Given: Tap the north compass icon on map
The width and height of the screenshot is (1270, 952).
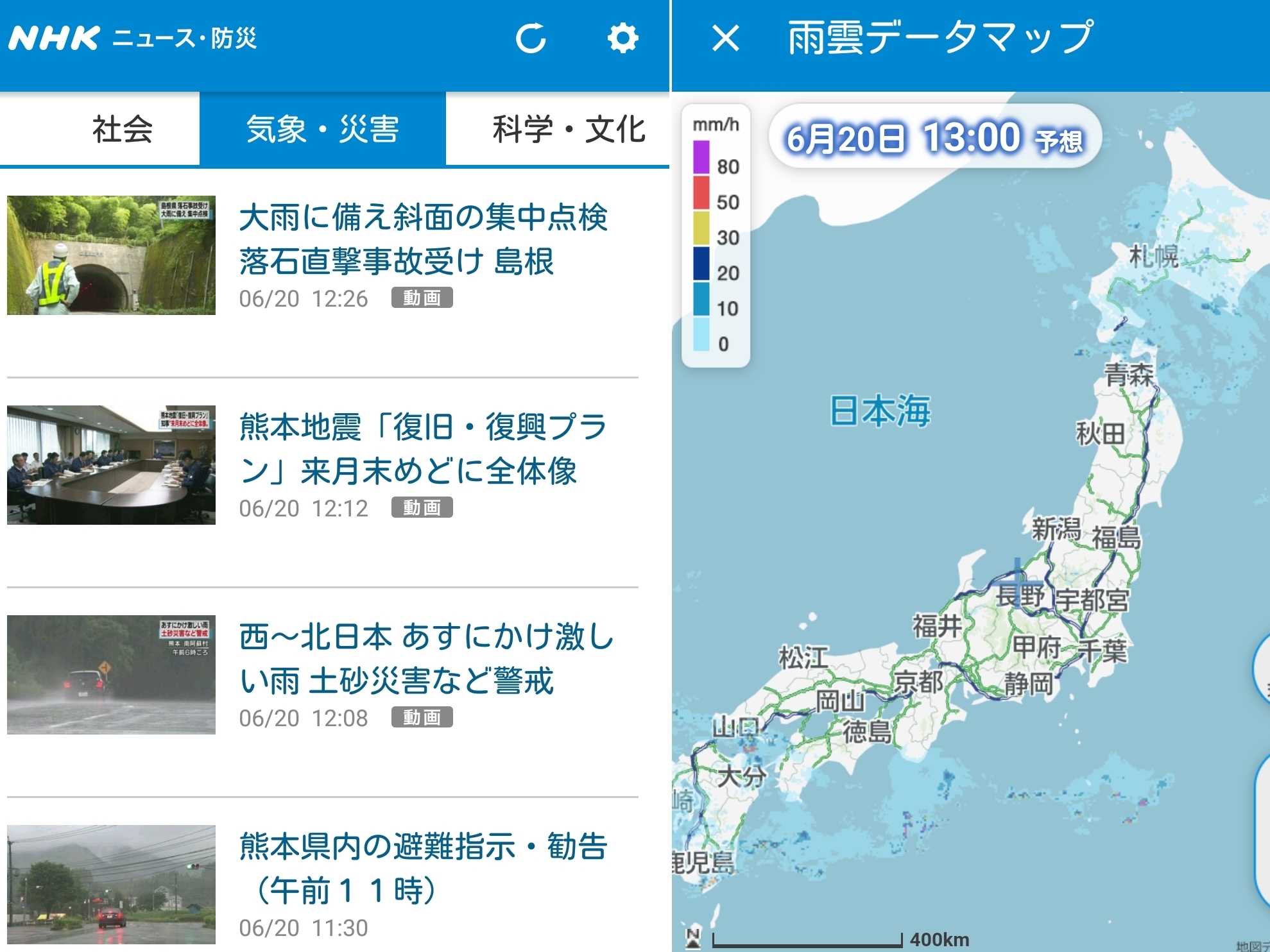Looking at the screenshot, I should tap(693, 939).
